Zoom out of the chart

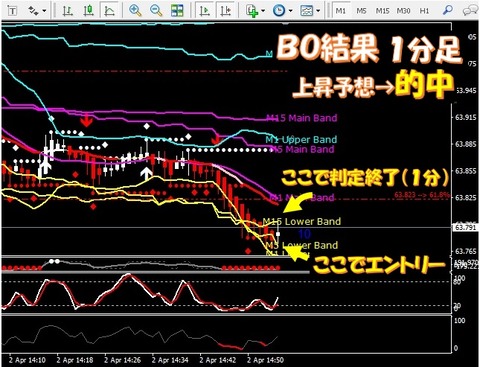[156, 11]
